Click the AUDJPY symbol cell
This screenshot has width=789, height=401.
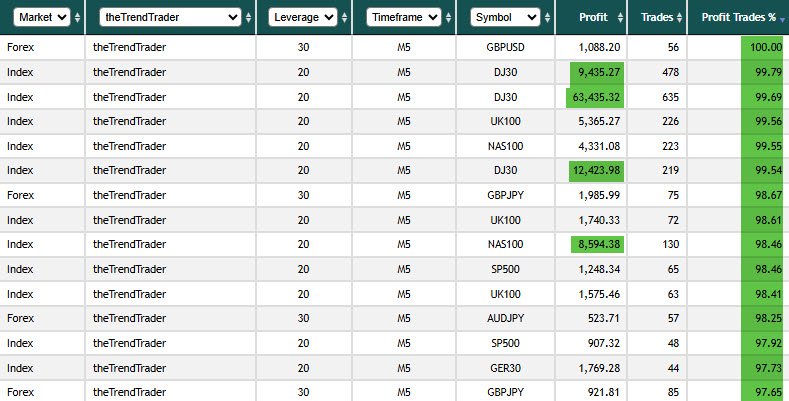pos(505,318)
